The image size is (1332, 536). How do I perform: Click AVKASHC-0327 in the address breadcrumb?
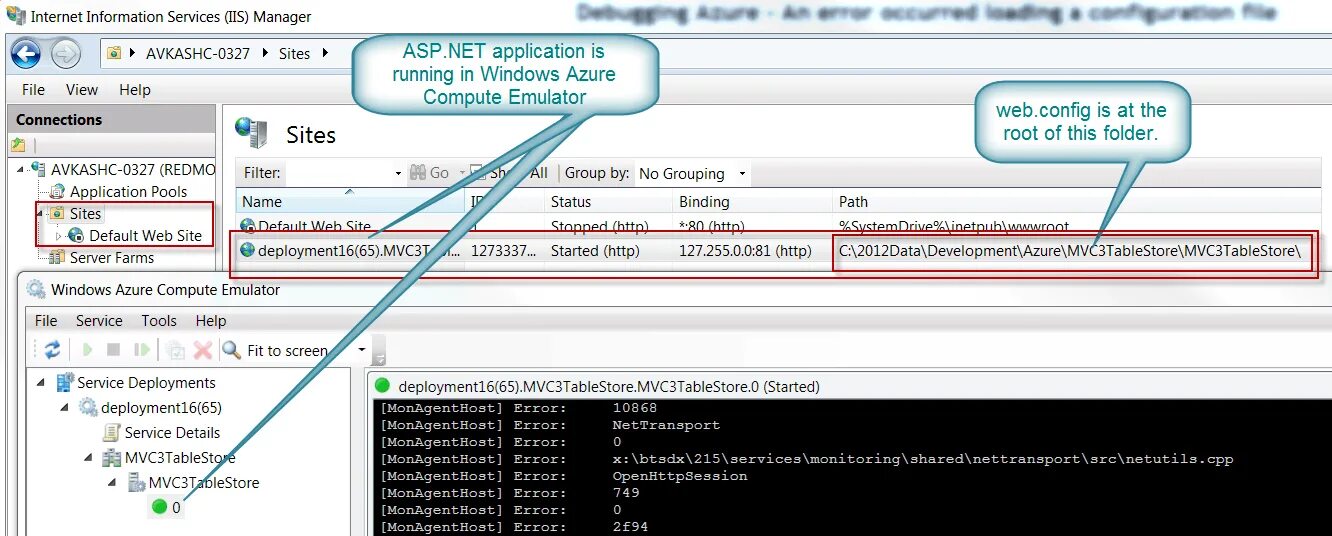click(198, 53)
